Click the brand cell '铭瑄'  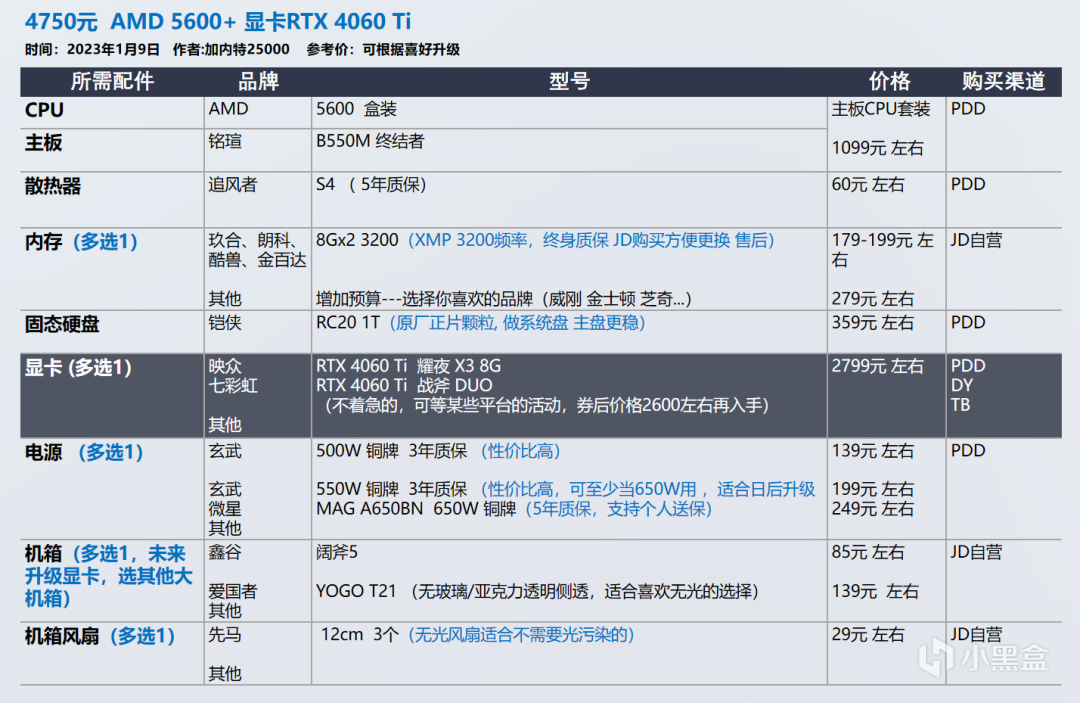(x=225, y=142)
